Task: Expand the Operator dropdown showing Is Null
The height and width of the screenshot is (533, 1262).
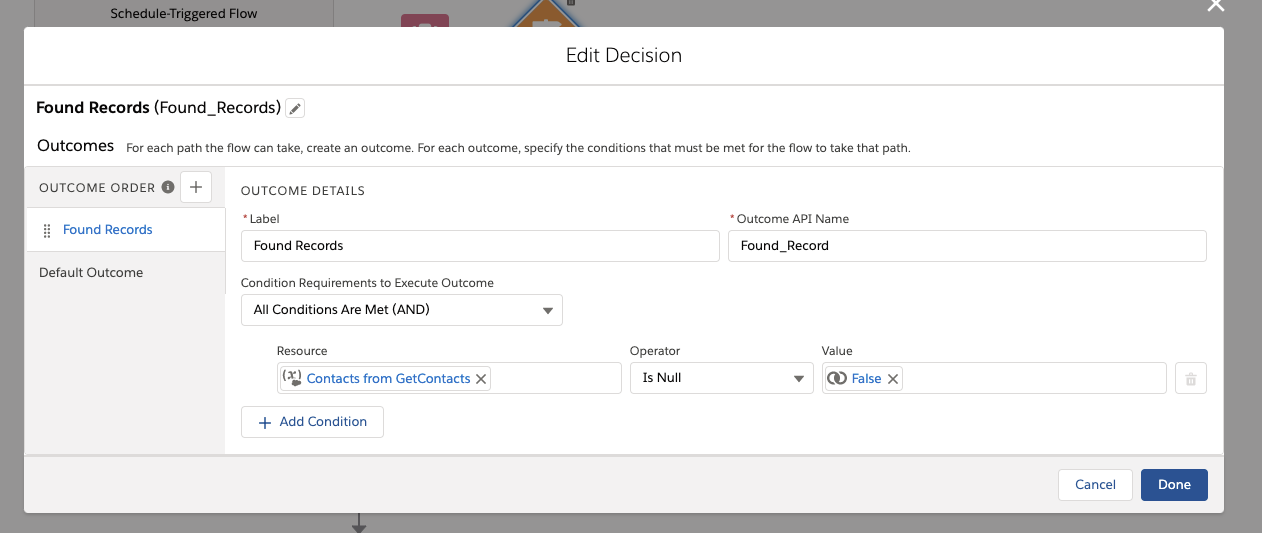Action: pyautogui.click(x=721, y=379)
